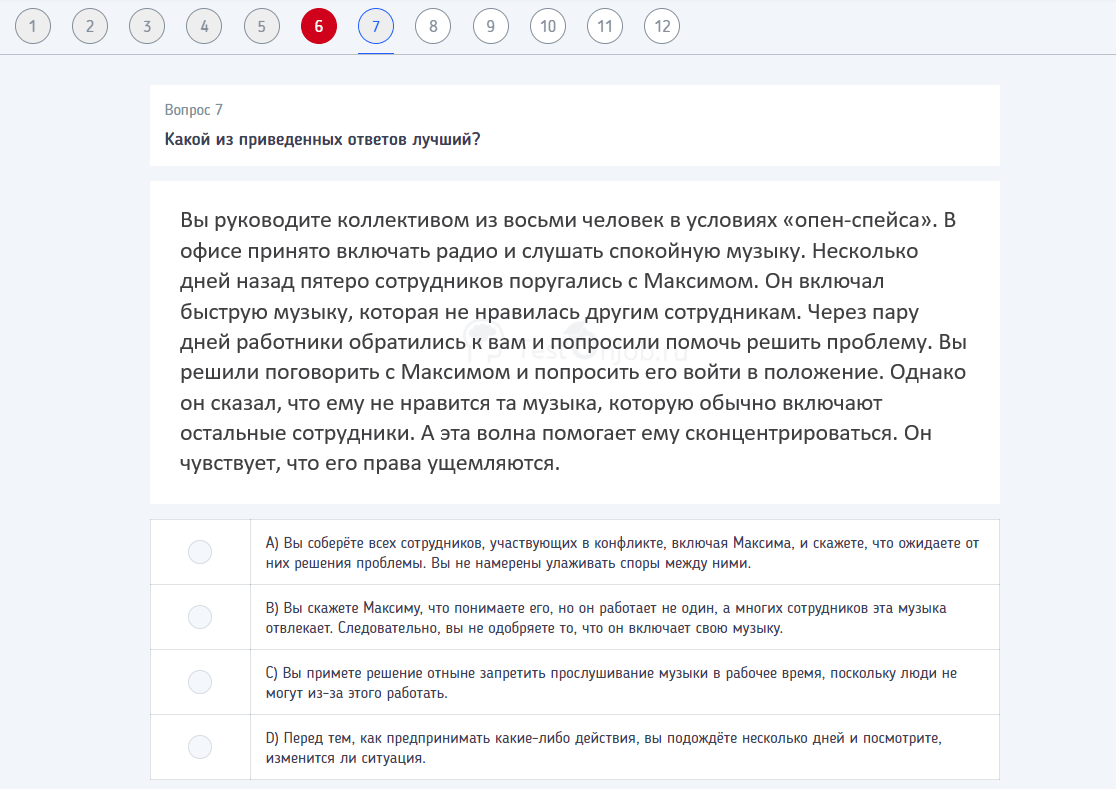Open the underlined question 7 circle

click(376, 26)
